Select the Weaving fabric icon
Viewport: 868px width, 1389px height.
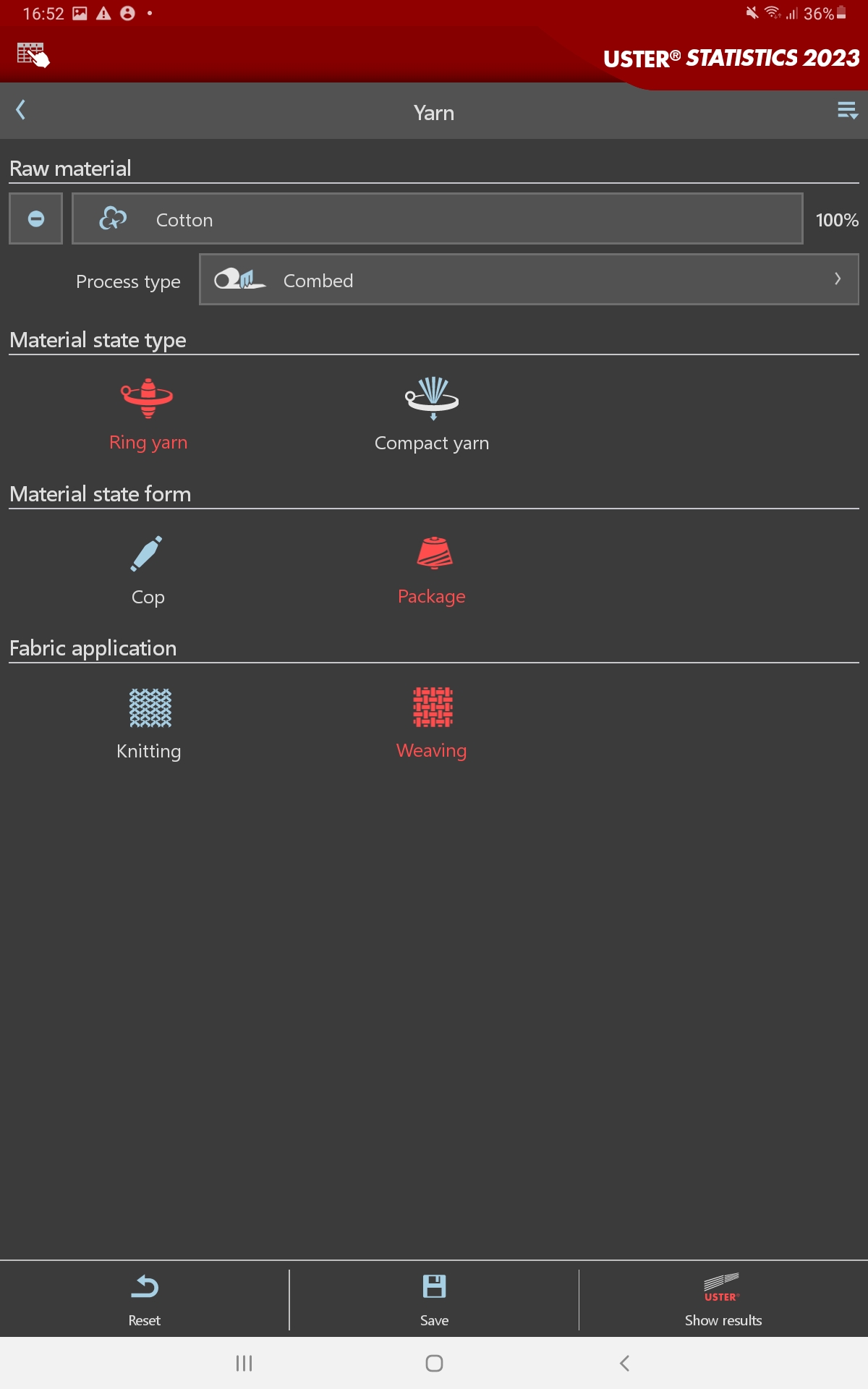(433, 707)
